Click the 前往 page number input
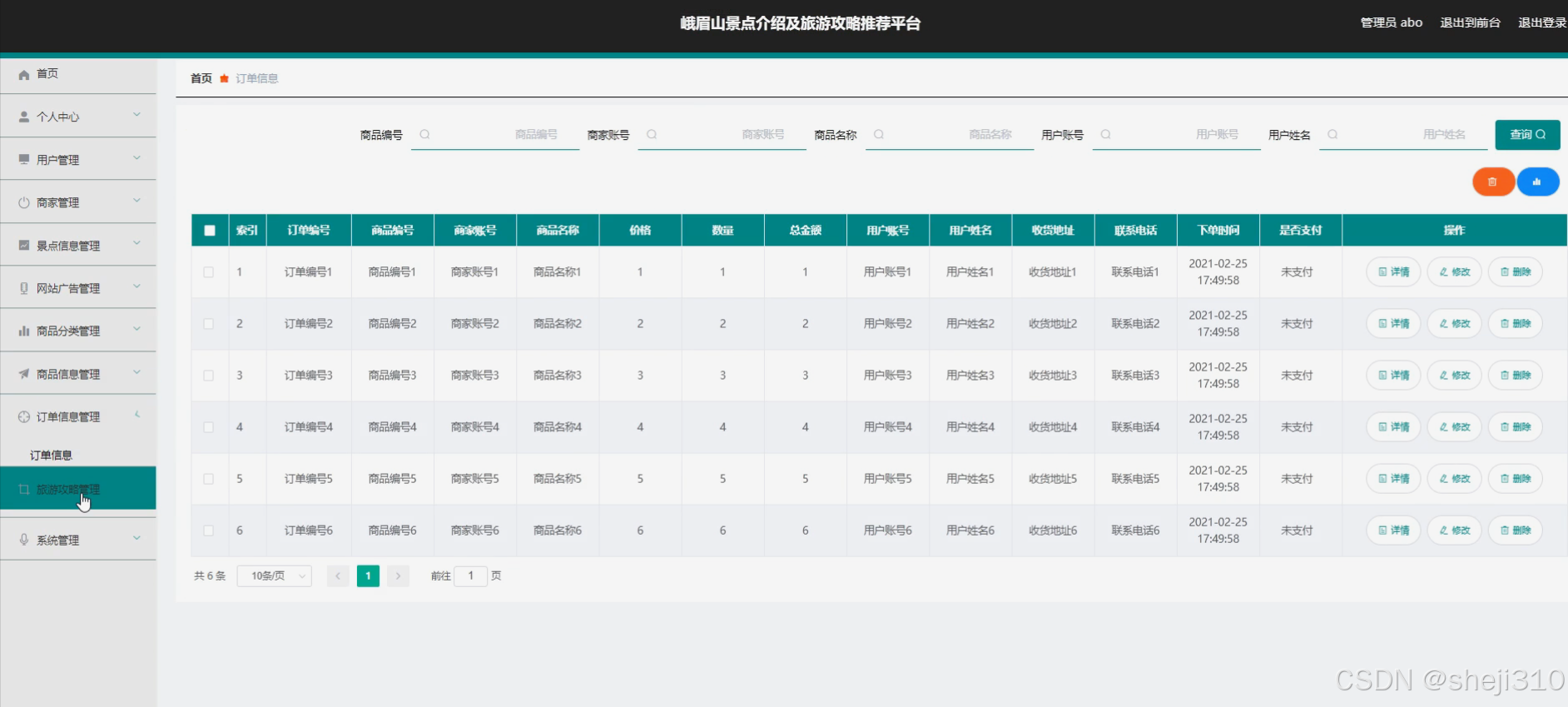This screenshot has width=1568, height=707. pyautogui.click(x=471, y=576)
